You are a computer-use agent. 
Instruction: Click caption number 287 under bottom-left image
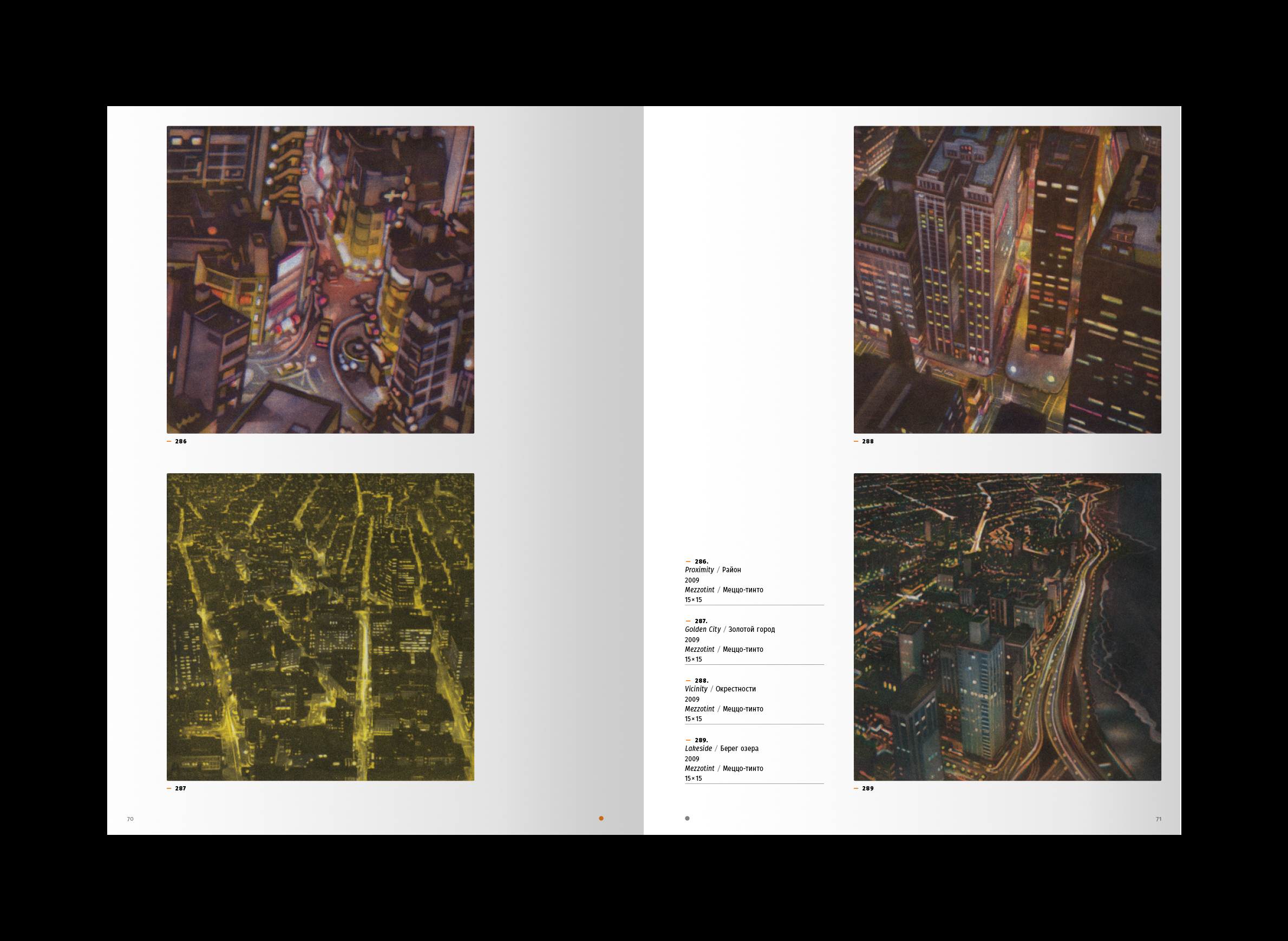point(181,788)
